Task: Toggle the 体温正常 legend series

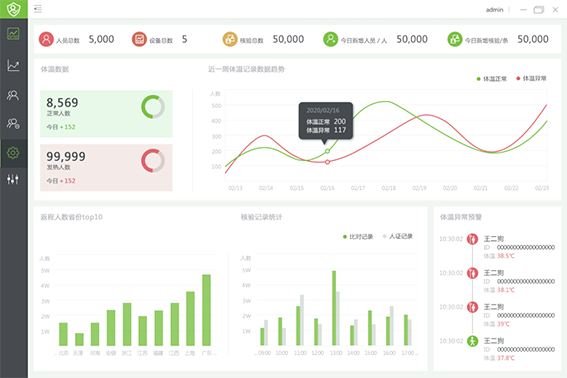Action: click(491, 79)
